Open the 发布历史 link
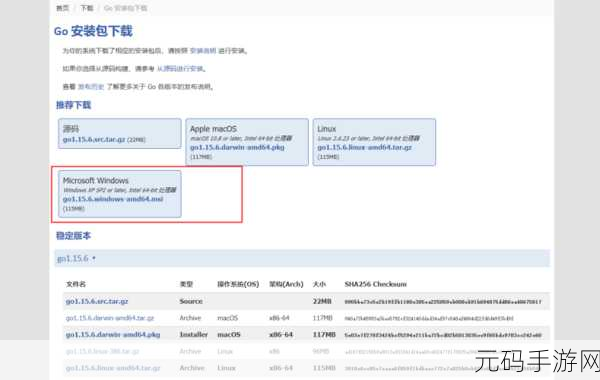 pyautogui.click(x=91, y=86)
